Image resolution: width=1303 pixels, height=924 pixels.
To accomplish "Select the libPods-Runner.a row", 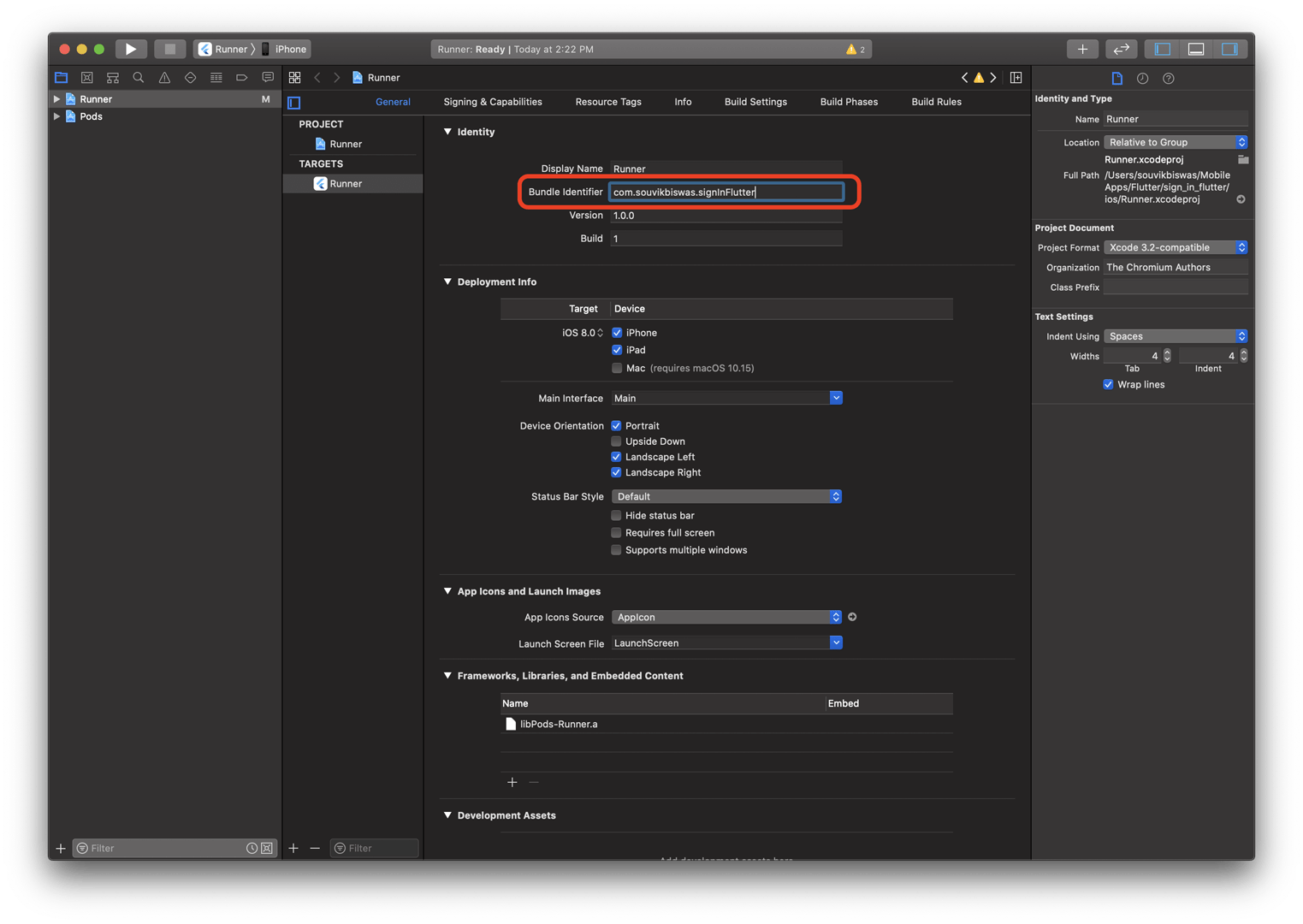I will 726,724.
